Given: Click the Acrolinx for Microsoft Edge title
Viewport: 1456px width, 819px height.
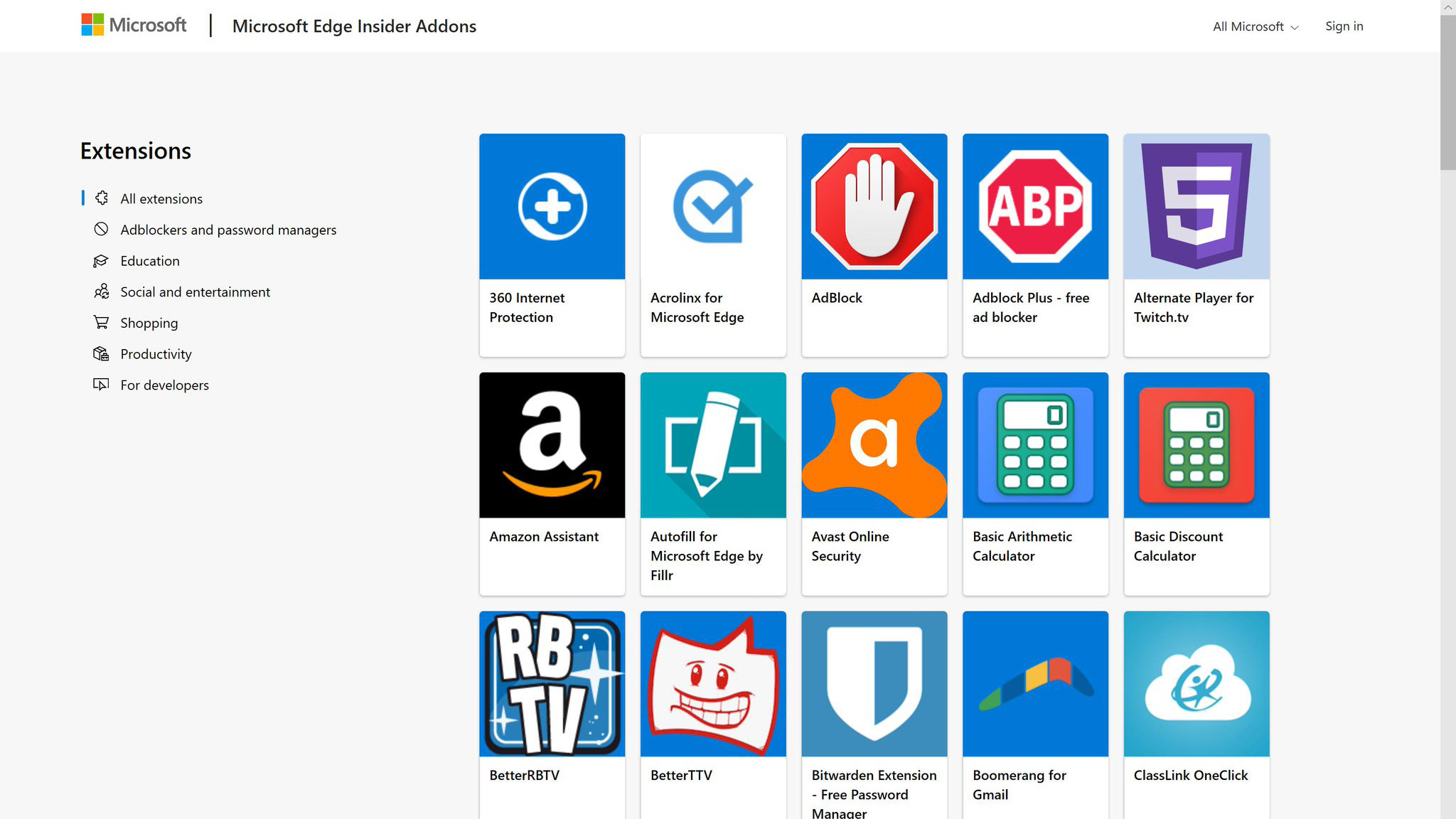Looking at the screenshot, I should click(x=697, y=307).
